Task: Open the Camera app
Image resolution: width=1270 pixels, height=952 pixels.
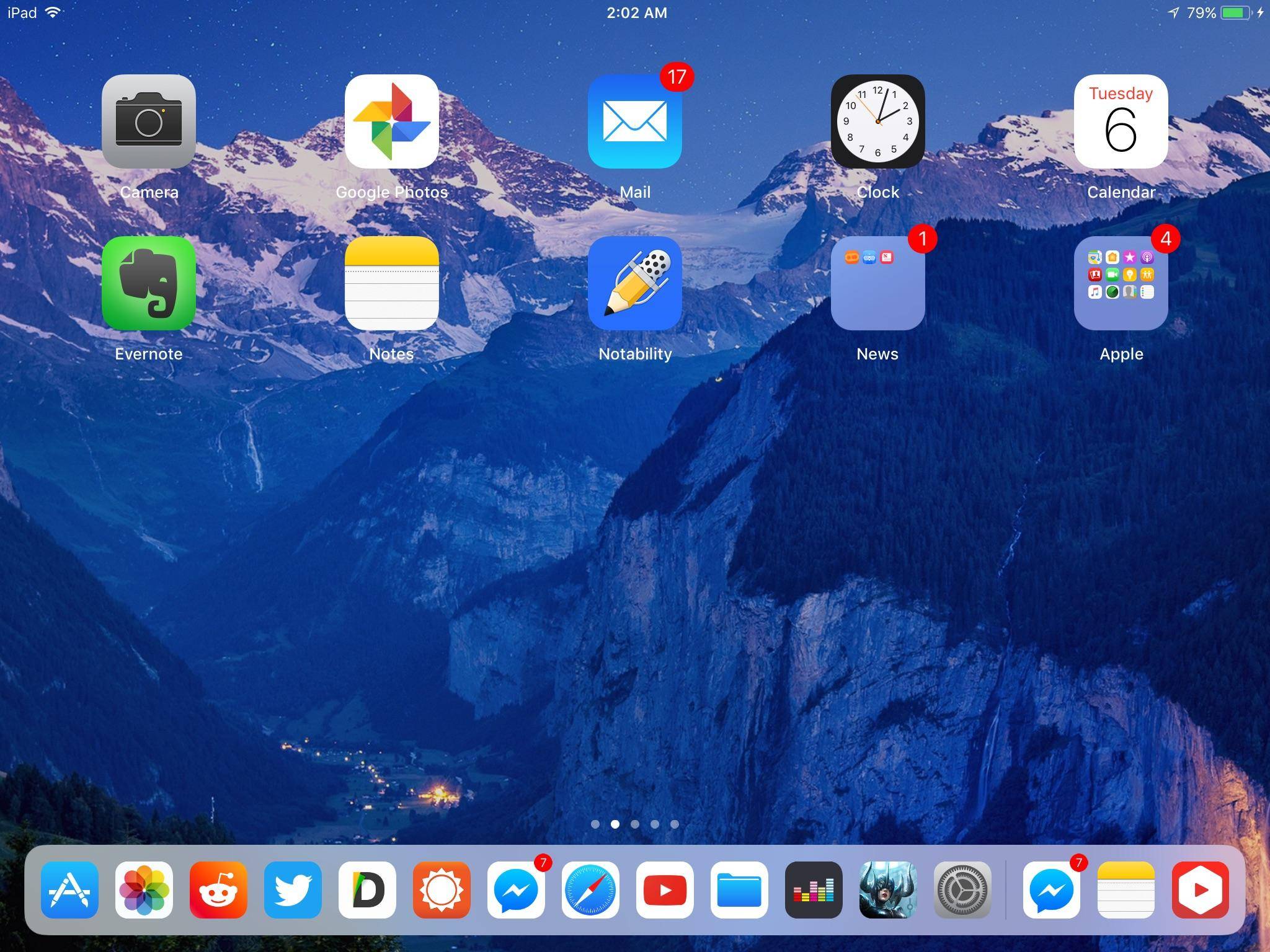Action: click(149, 121)
